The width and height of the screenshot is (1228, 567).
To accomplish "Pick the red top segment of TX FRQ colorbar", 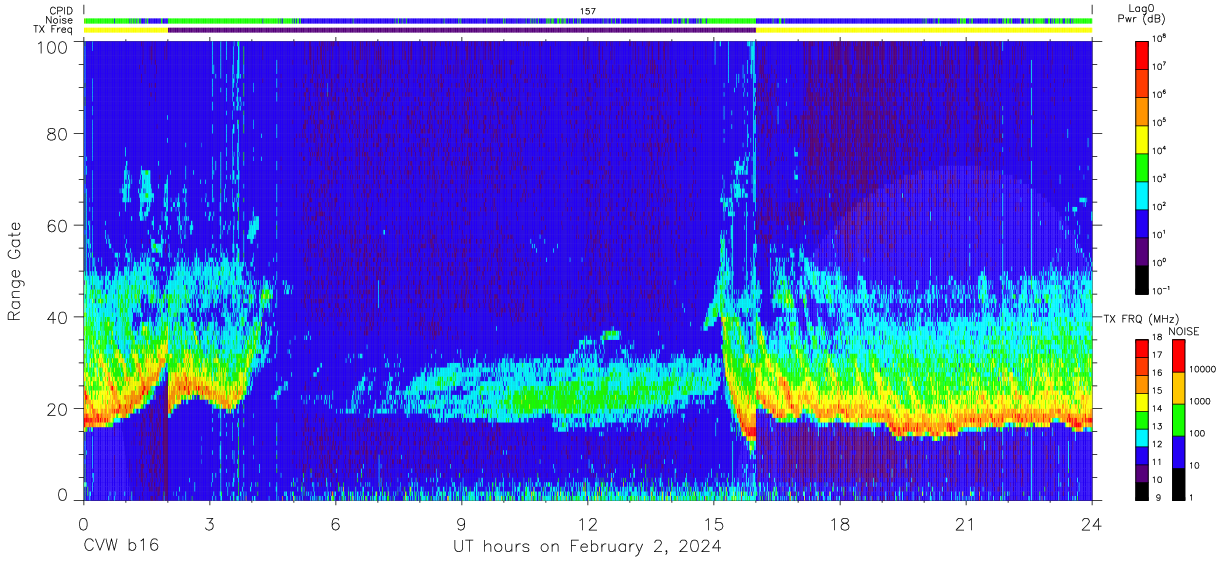I will pyautogui.click(x=1143, y=349).
